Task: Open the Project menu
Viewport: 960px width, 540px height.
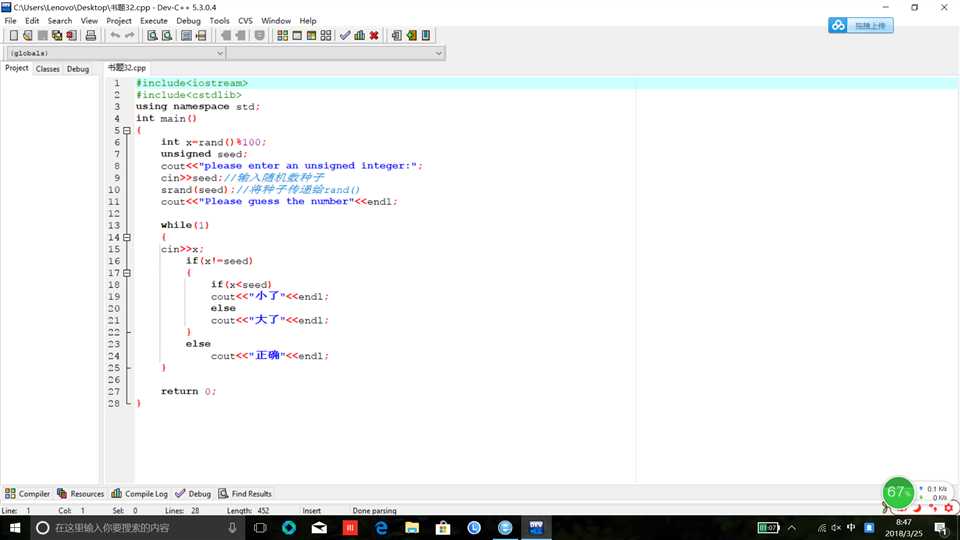Action: [x=119, y=21]
